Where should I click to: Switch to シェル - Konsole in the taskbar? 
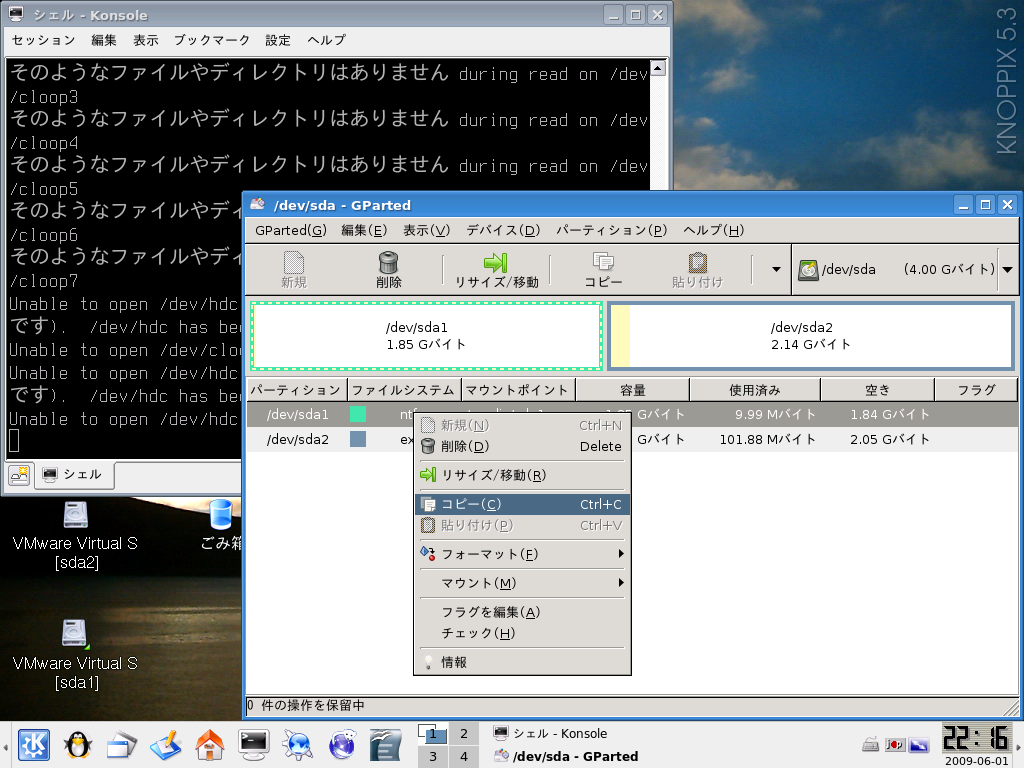tap(551, 733)
